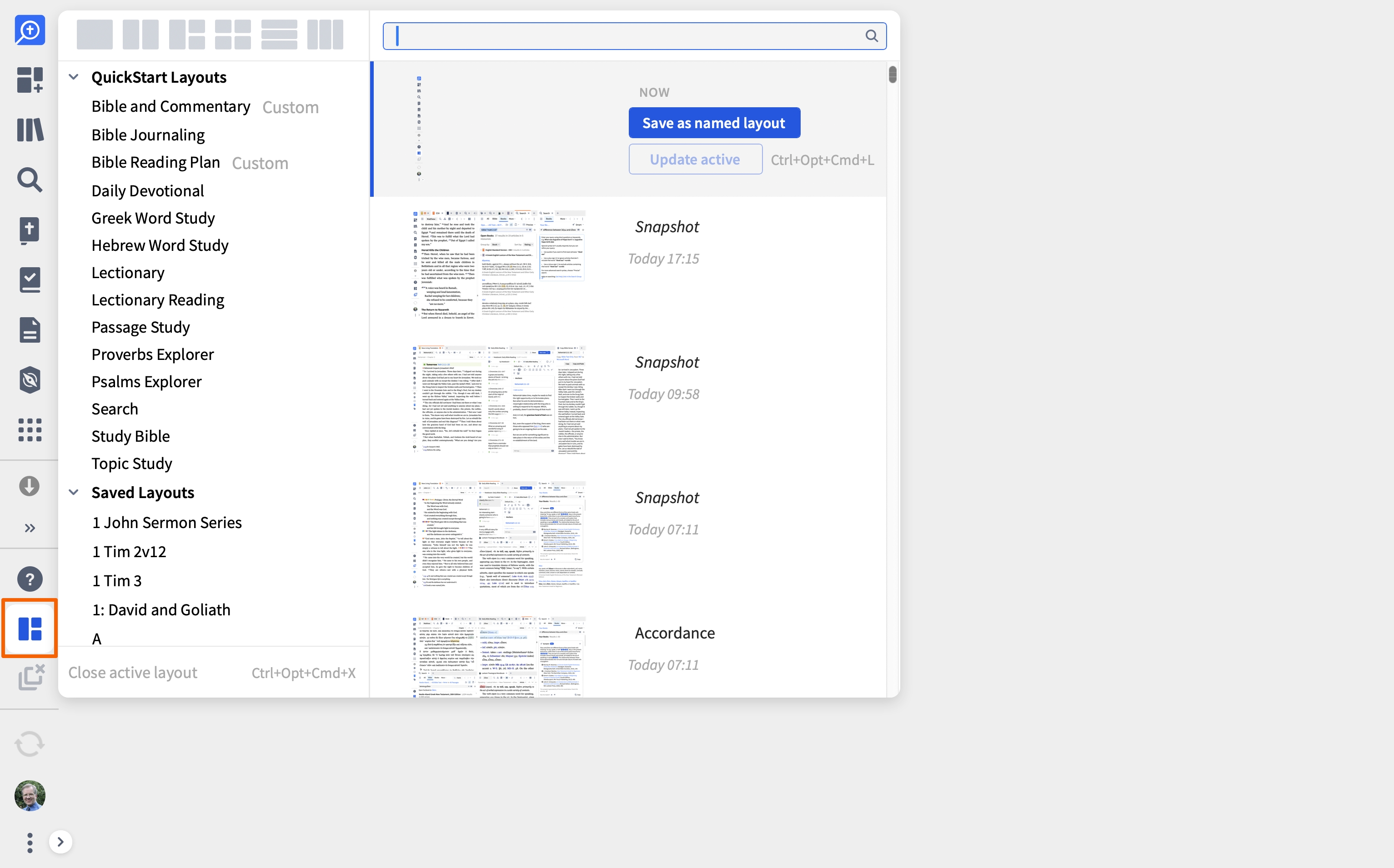
Task: Choose the three-row stacked layout preset
Action: point(279,35)
